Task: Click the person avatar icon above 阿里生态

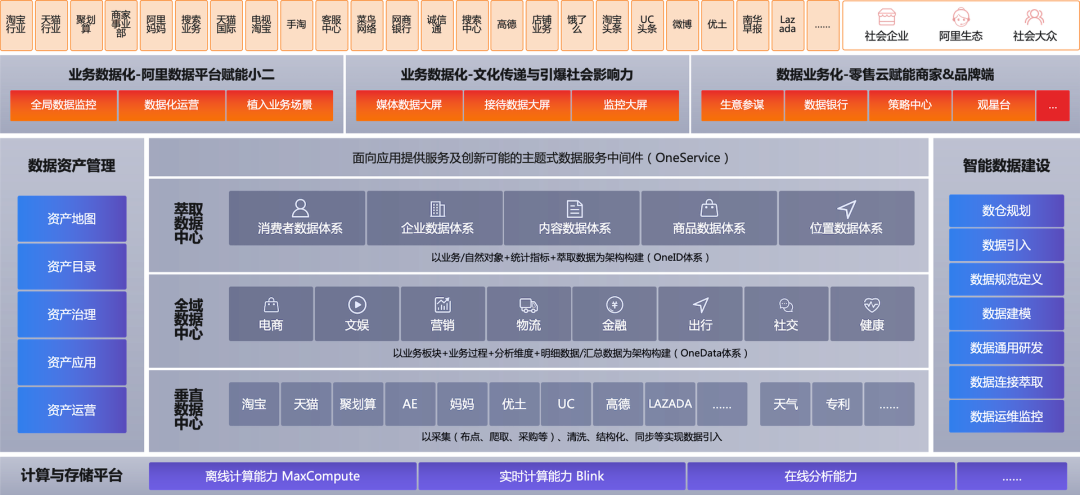Action: [x=960, y=17]
